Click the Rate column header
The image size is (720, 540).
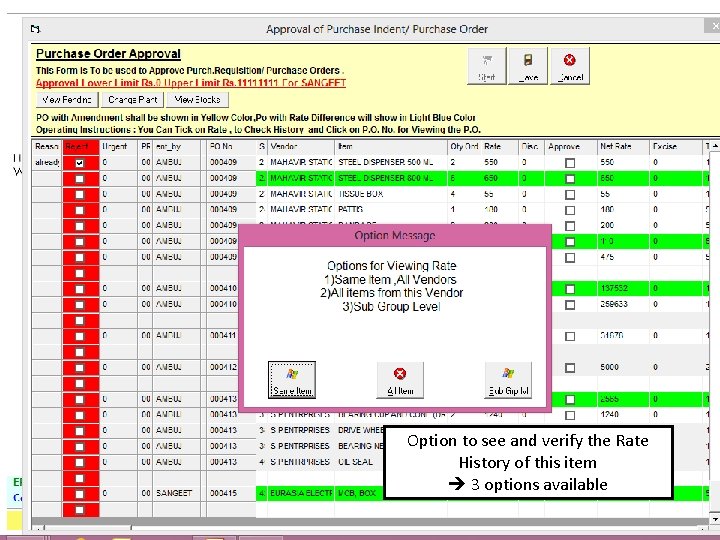pos(500,146)
